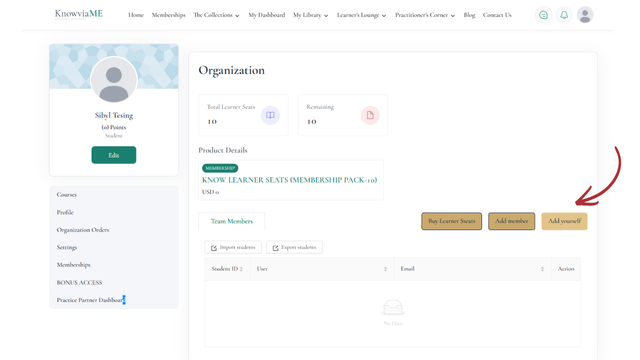Open the notifications bell
This screenshot has width=640, height=360.
tap(564, 15)
